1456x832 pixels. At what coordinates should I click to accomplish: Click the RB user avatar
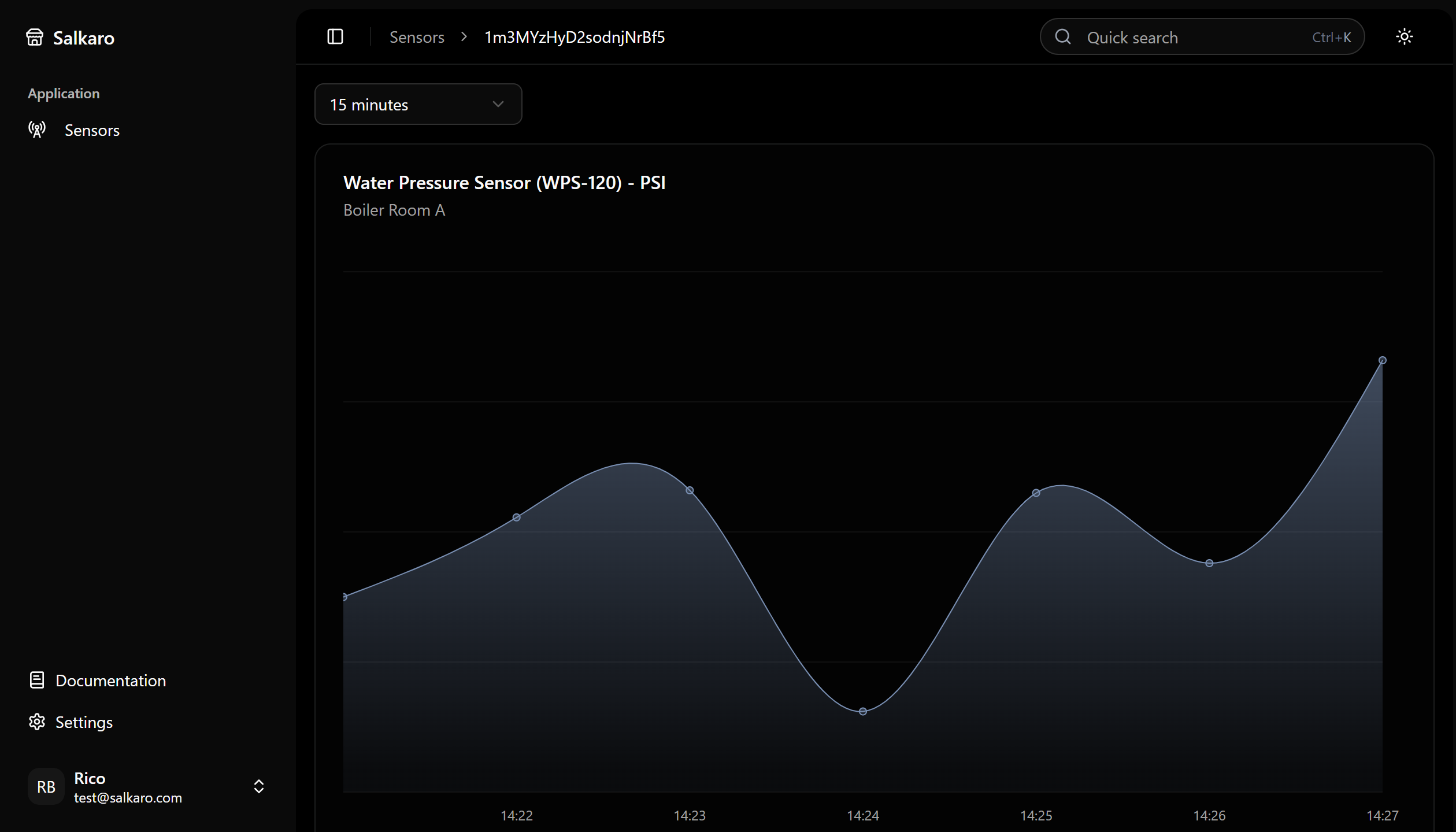click(46, 786)
